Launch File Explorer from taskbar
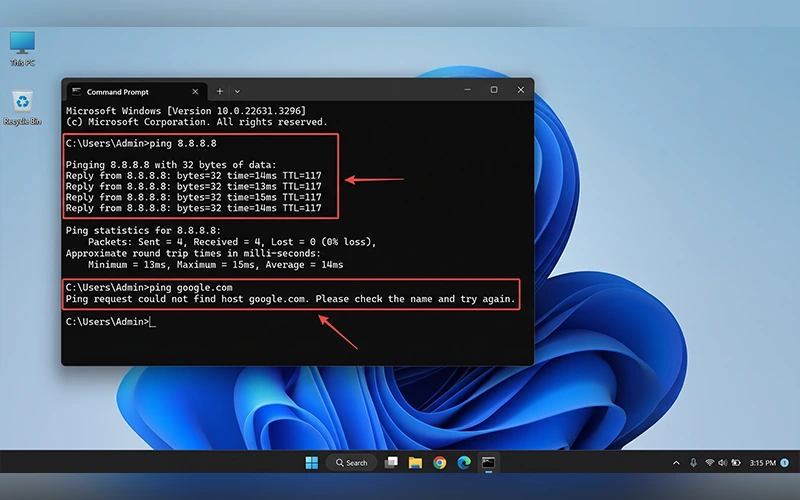The width and height of the screenshot is (800, 500). (415, 463)
